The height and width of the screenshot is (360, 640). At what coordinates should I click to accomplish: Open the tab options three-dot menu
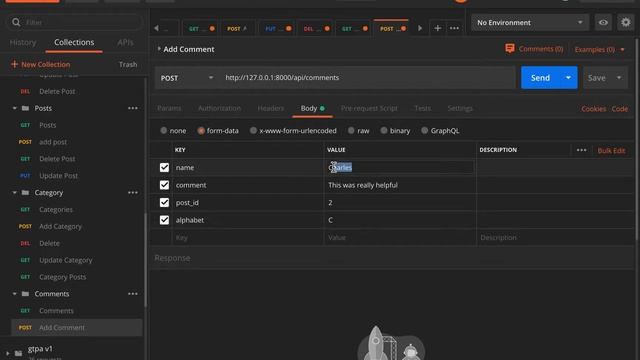tap(454, 28)
